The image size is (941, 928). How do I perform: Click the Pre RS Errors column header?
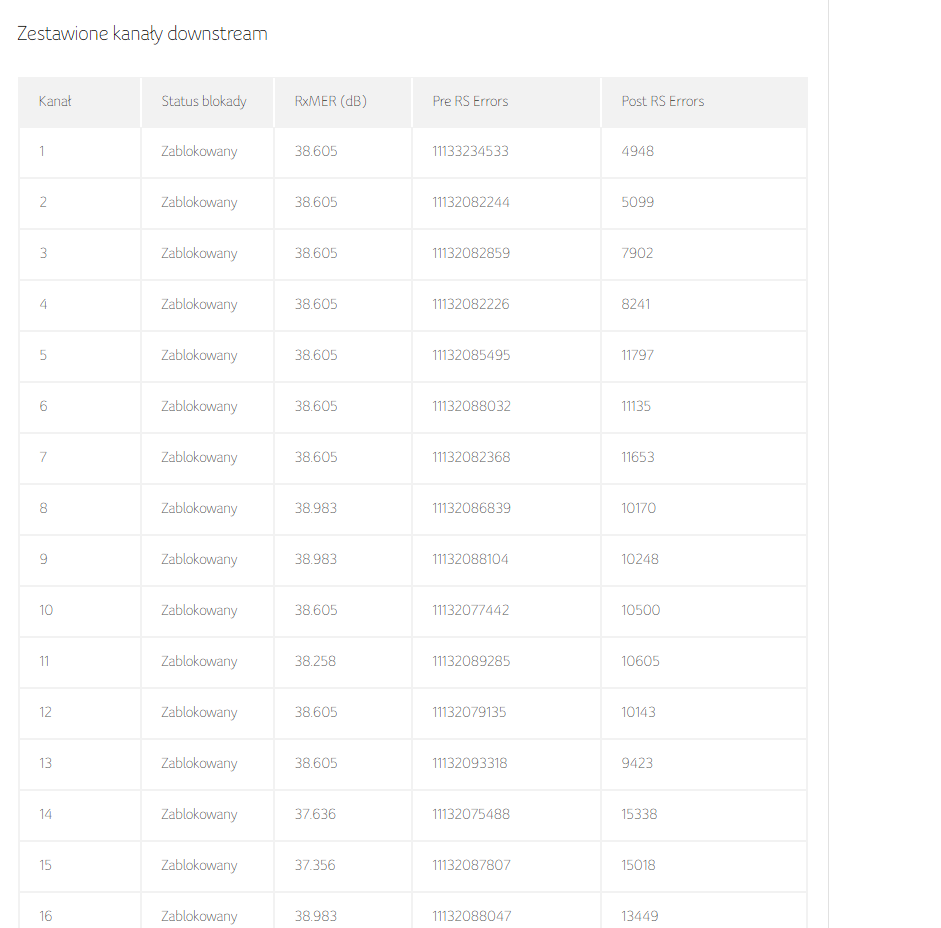pos(470,101)
